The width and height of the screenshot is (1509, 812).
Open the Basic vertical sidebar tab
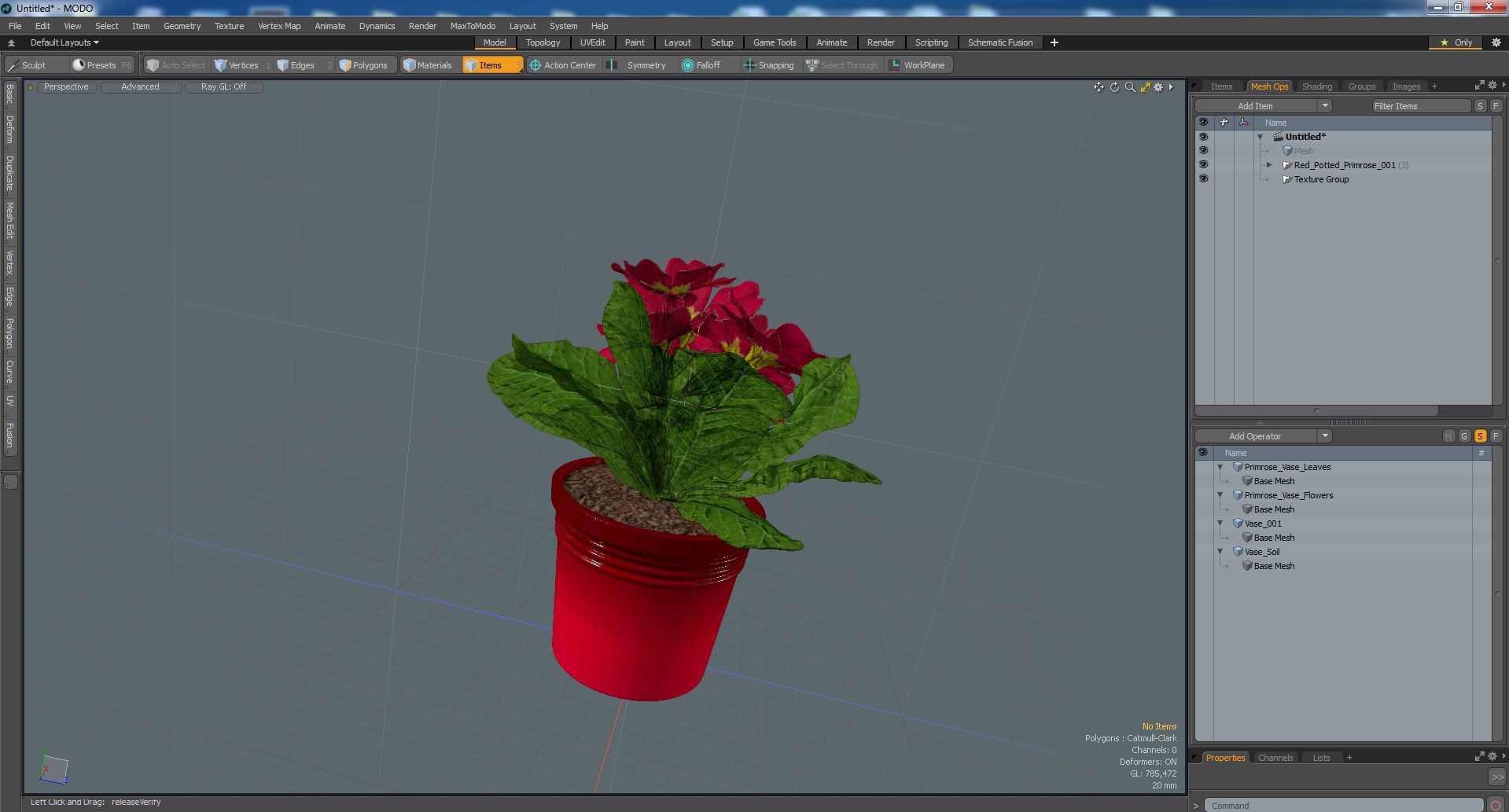[x=9, y=94]
